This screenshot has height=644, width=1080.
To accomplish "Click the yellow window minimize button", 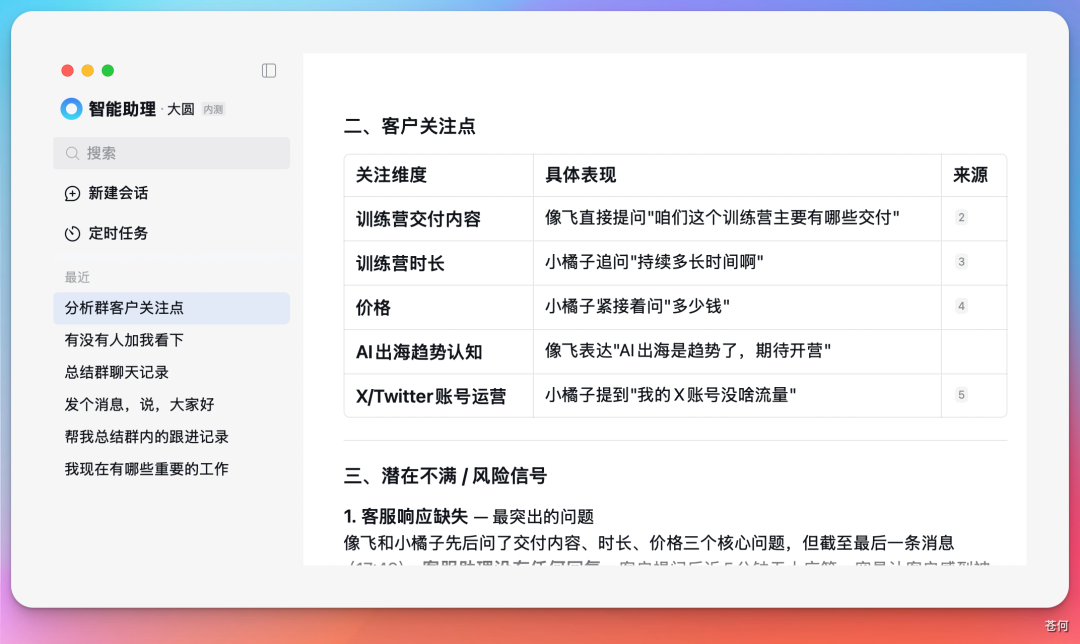I will (x=87, y=70).
